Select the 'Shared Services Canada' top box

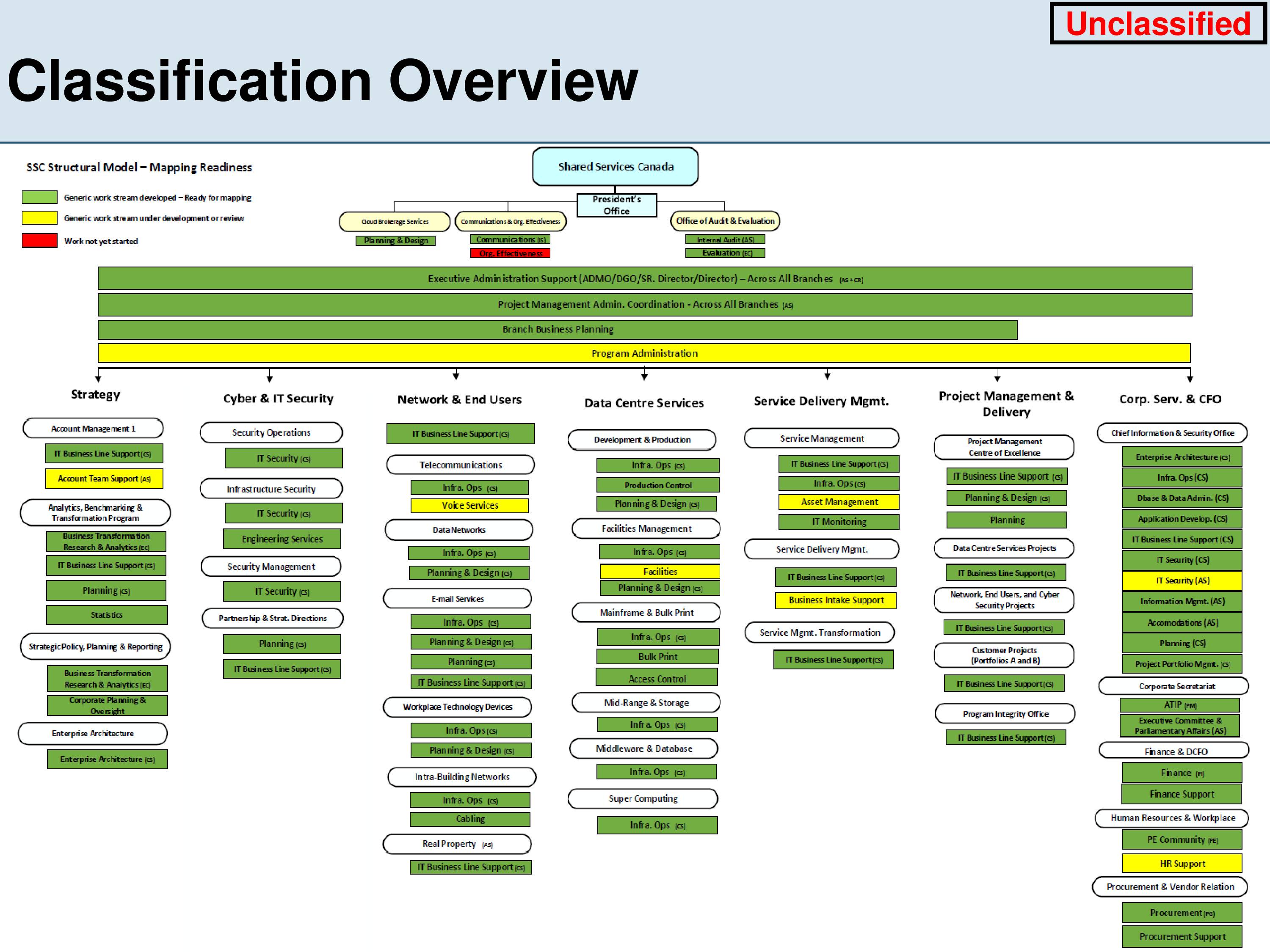coord(616,166)
